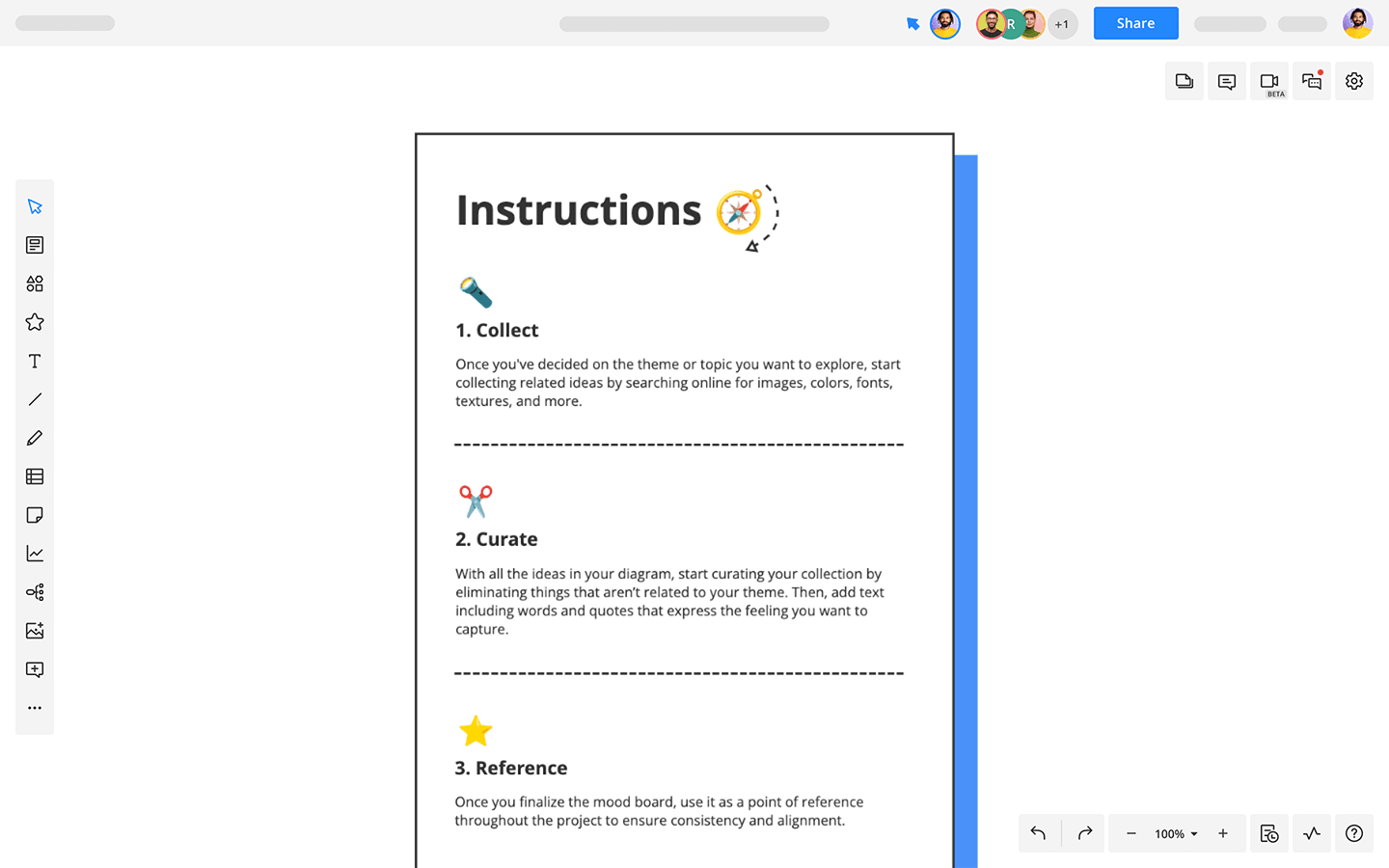Open the help question mark

point(1354,833)
